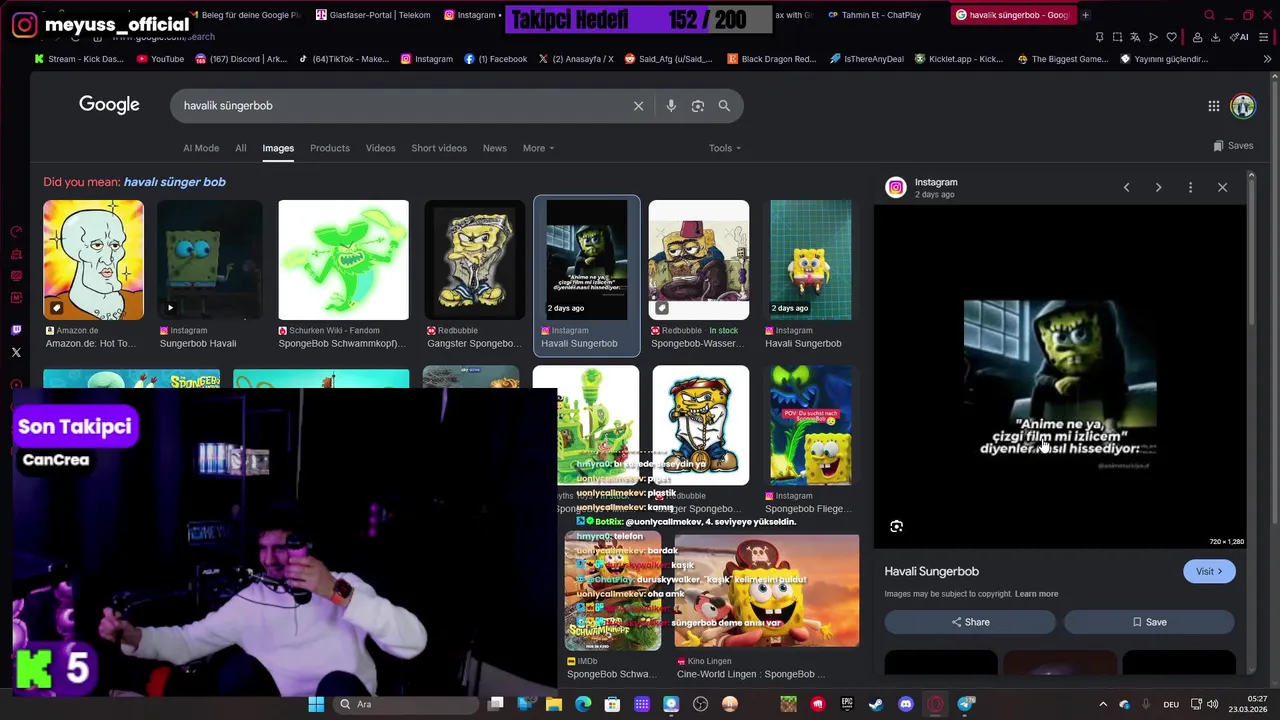Switch to Tahmin Et - ChatPlay tab
The width and height of the screenshot is (1280, 720).
873,15
